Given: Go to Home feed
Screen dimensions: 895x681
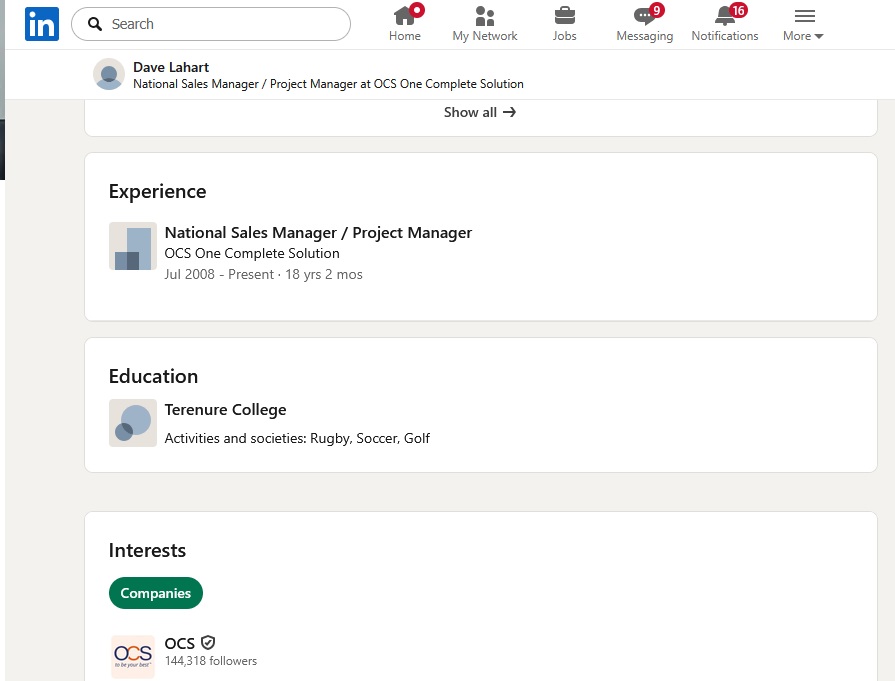Looking at the screenshot, I should [x=405, y=24].
